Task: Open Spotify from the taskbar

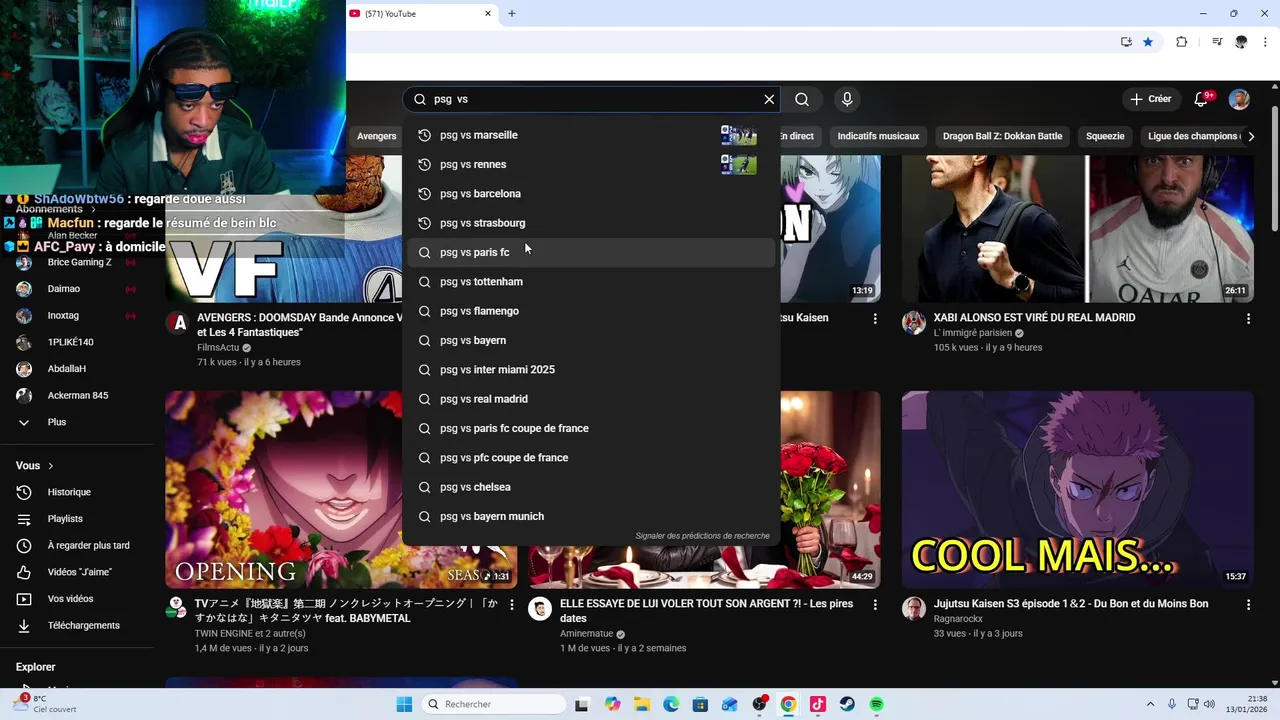Action: coord(876,704)
